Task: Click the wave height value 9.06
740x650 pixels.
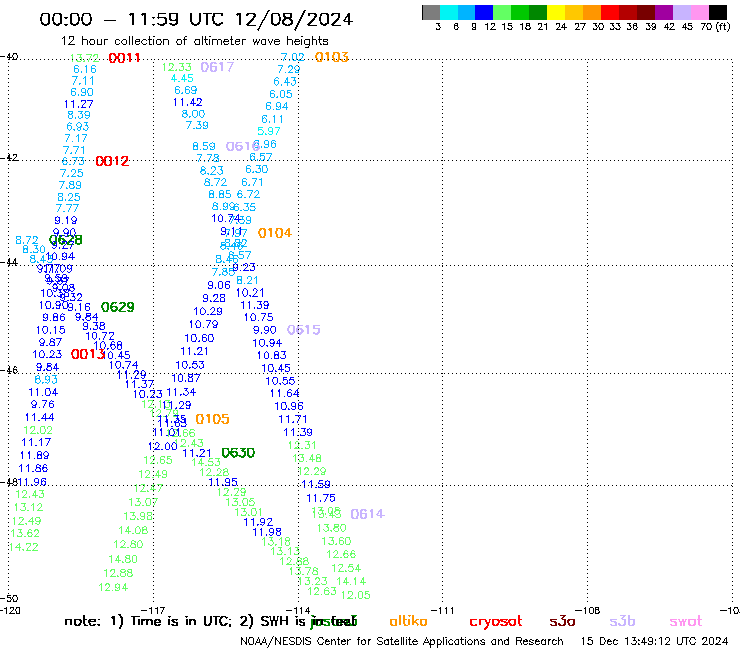Action: [219, 285]
